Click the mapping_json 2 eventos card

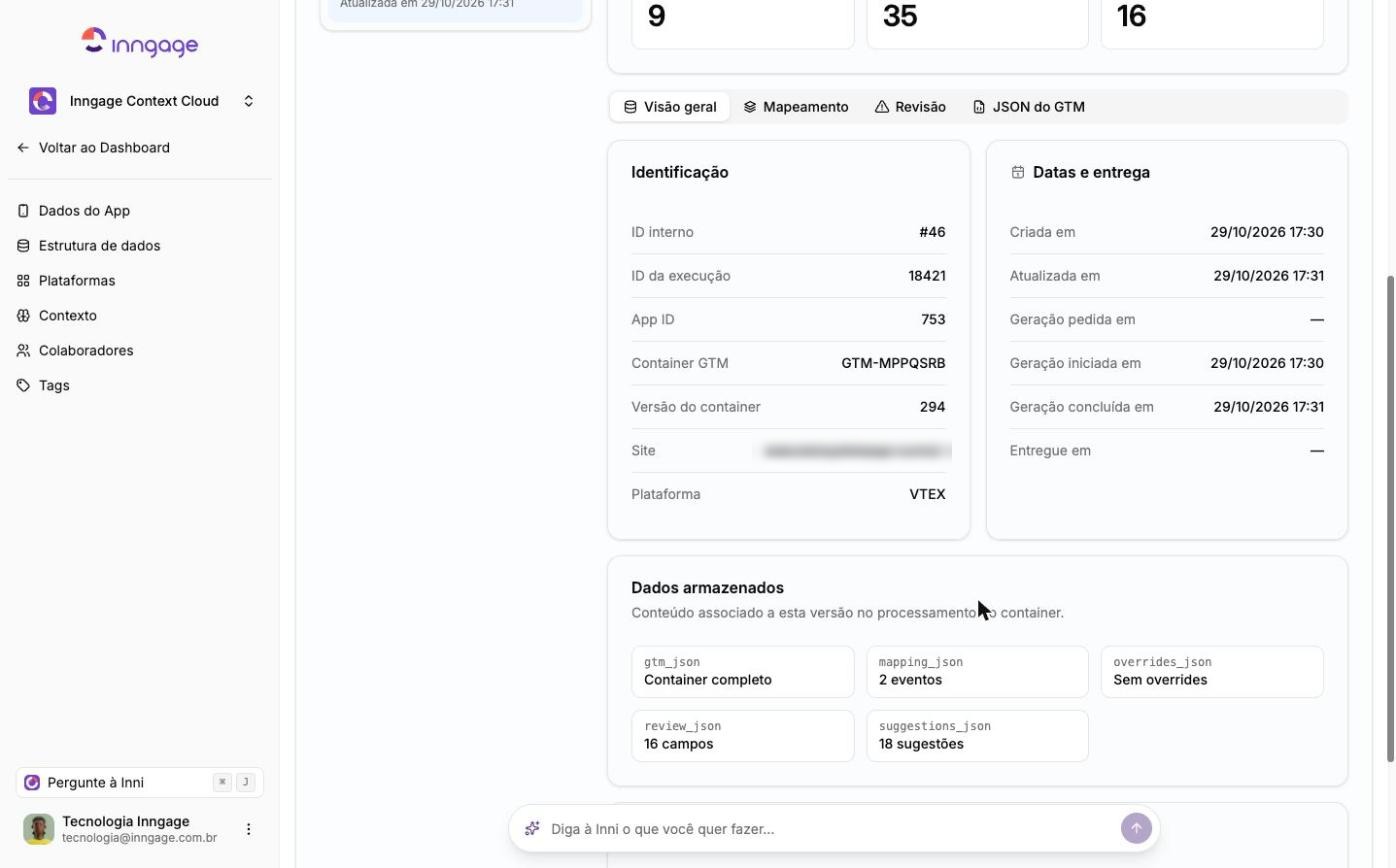[978, 672]
